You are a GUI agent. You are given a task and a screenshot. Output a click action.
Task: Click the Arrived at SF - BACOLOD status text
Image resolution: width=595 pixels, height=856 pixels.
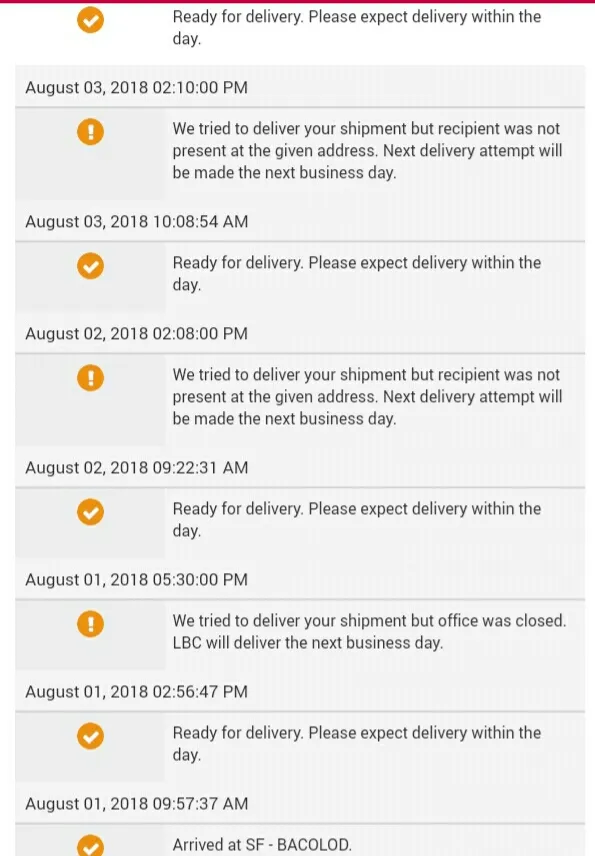pos(262,845)
